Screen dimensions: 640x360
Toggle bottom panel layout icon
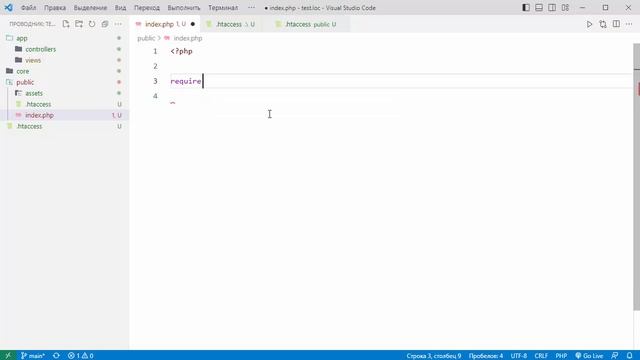[539, 7]
